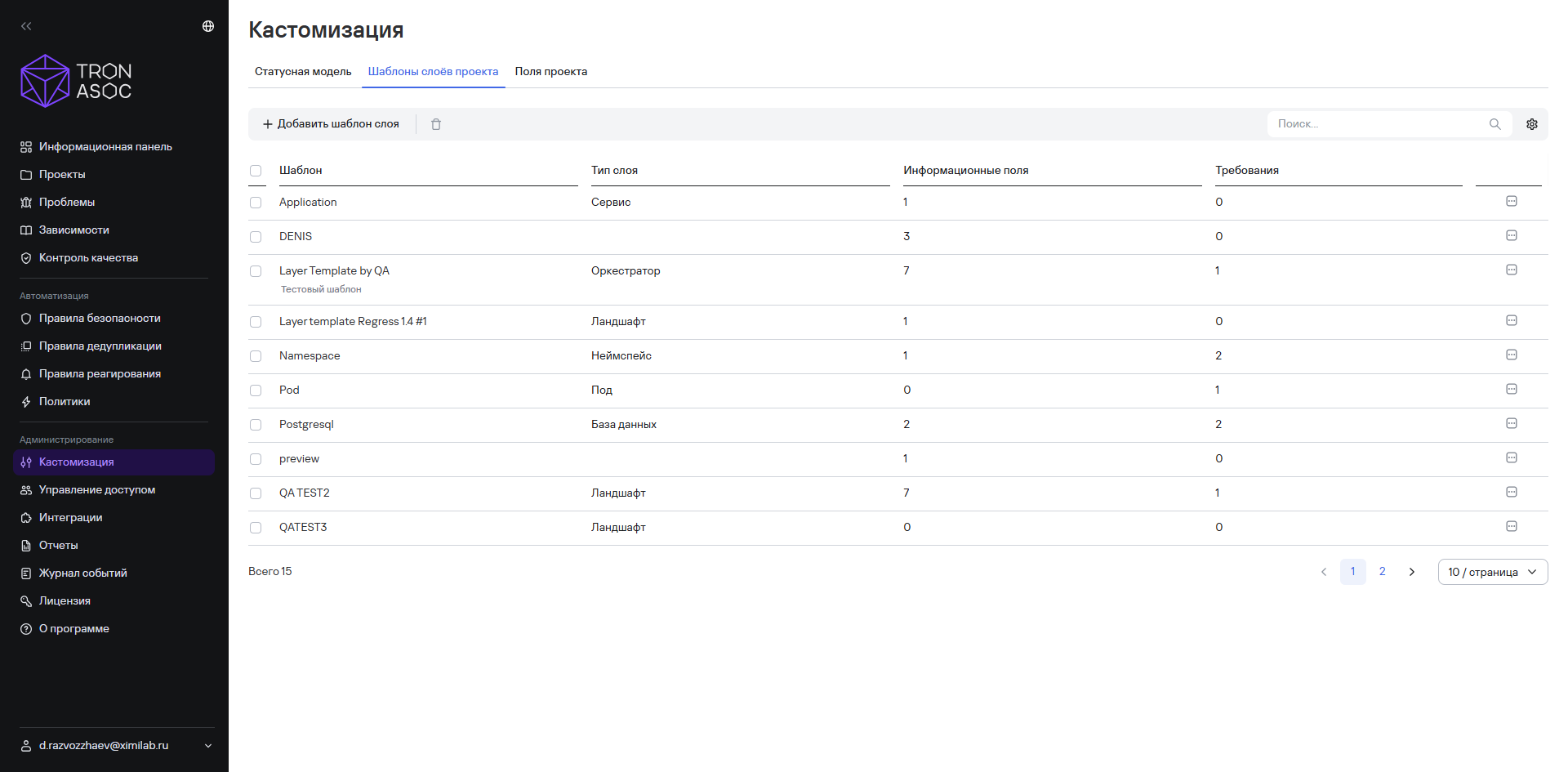Open the language globe icon

(x=208, y=26)
